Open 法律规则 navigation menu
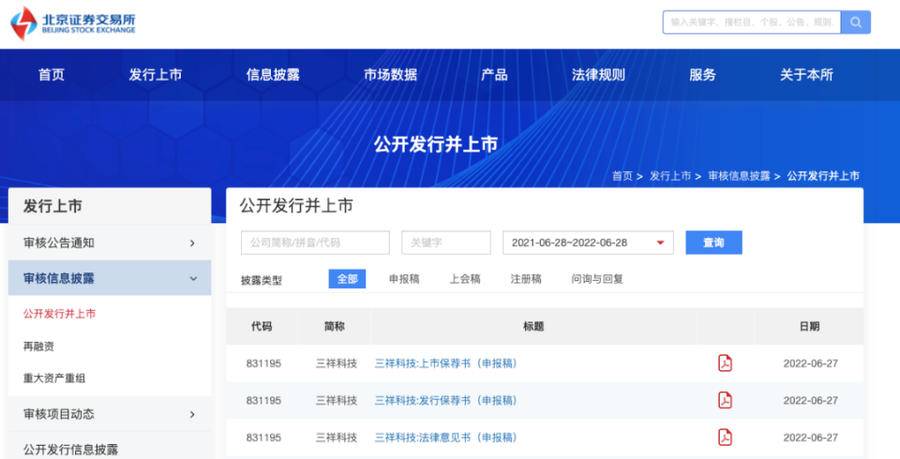Screen dimensions: 900x459 point(598,75)
